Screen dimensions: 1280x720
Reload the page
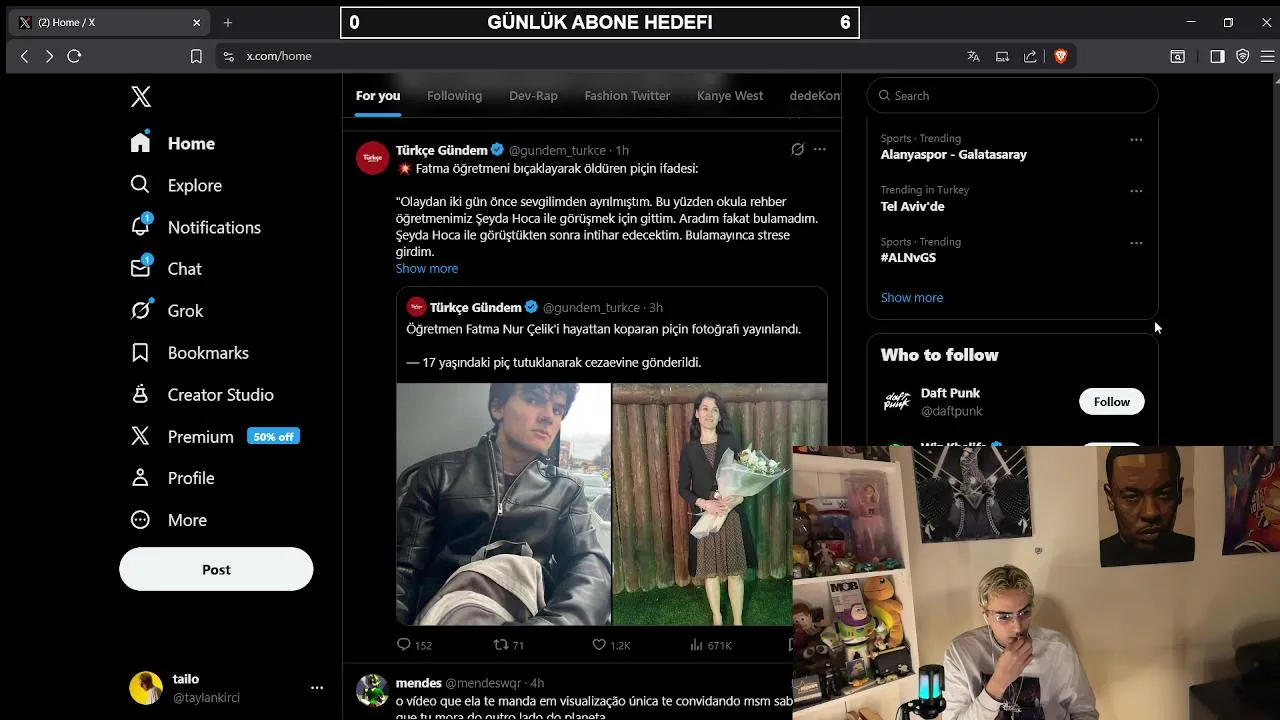coord(74,56)
